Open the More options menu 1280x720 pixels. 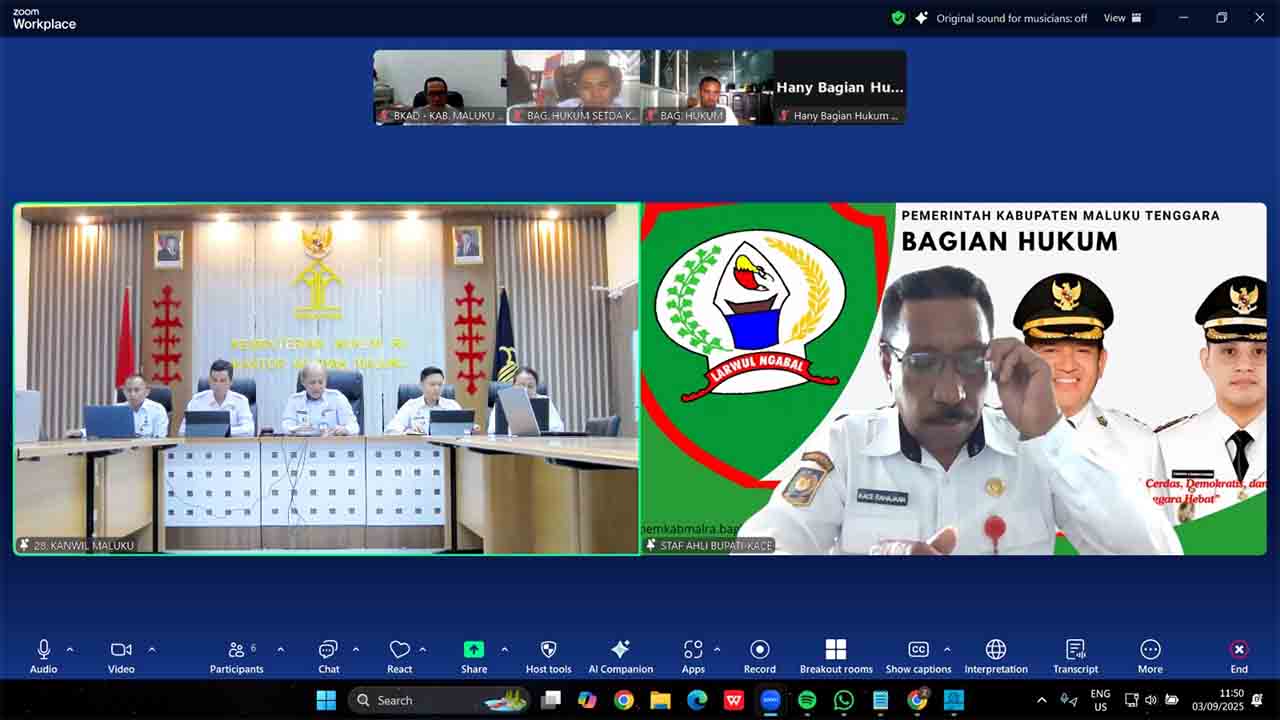(x=1150, y=655)
